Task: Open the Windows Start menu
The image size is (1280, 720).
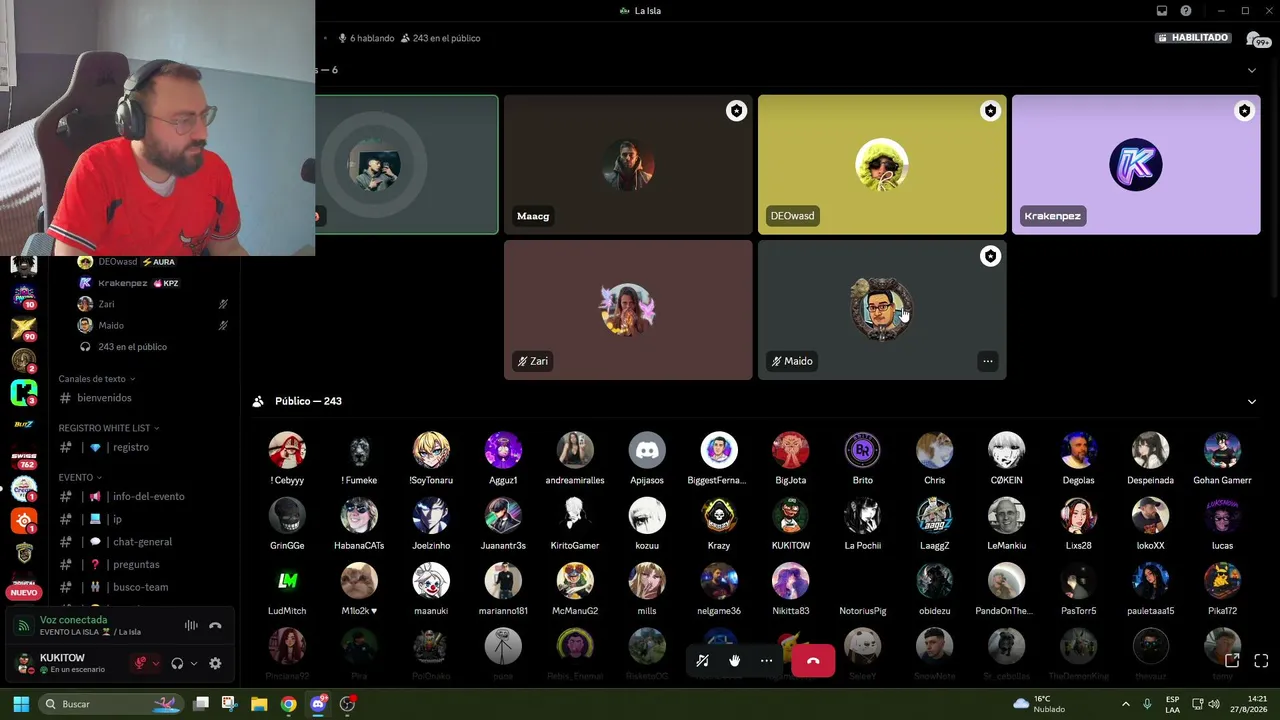Action: point(21,704)
